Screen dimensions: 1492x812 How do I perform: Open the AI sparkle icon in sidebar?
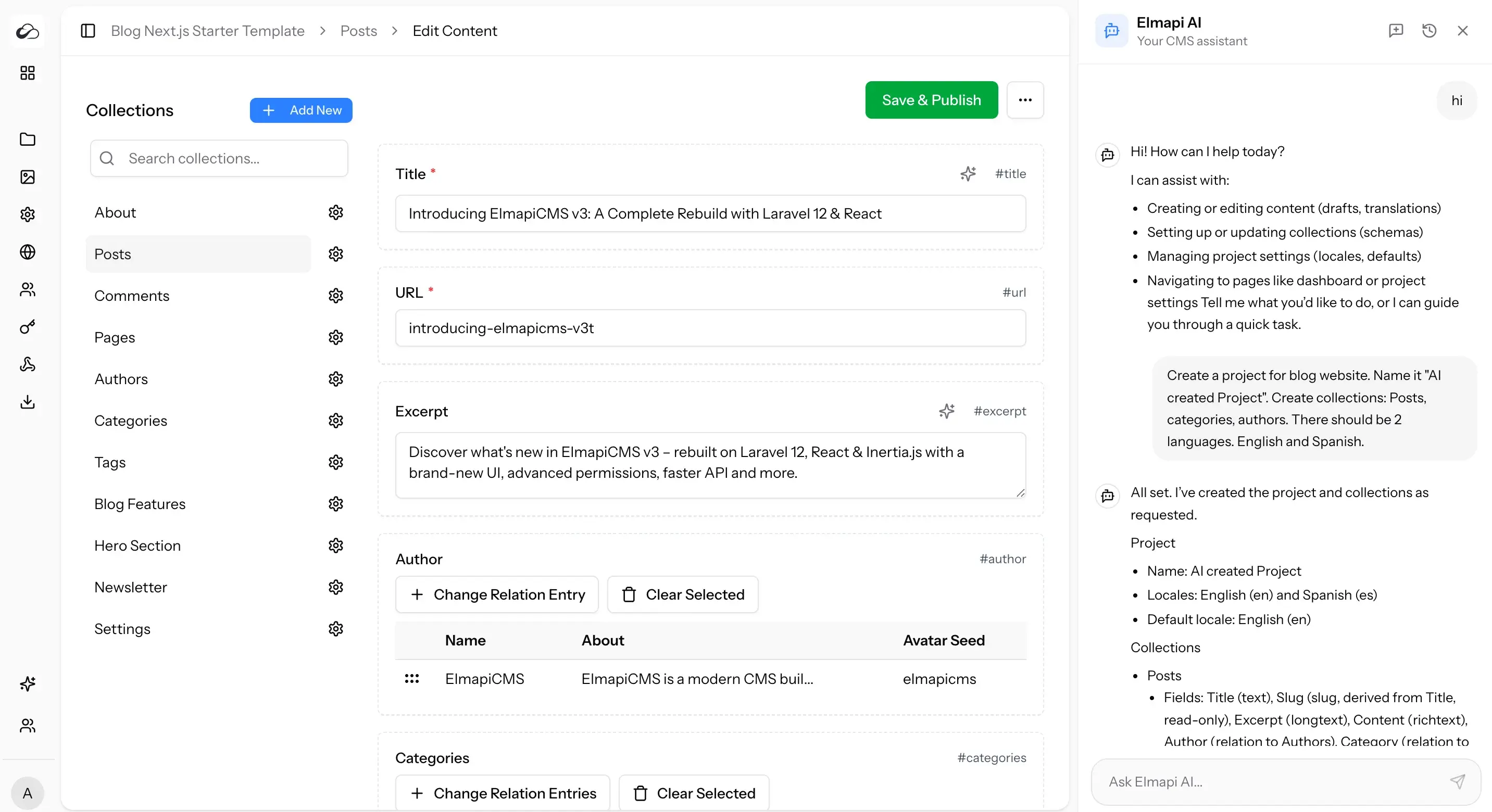pos(27,684)
